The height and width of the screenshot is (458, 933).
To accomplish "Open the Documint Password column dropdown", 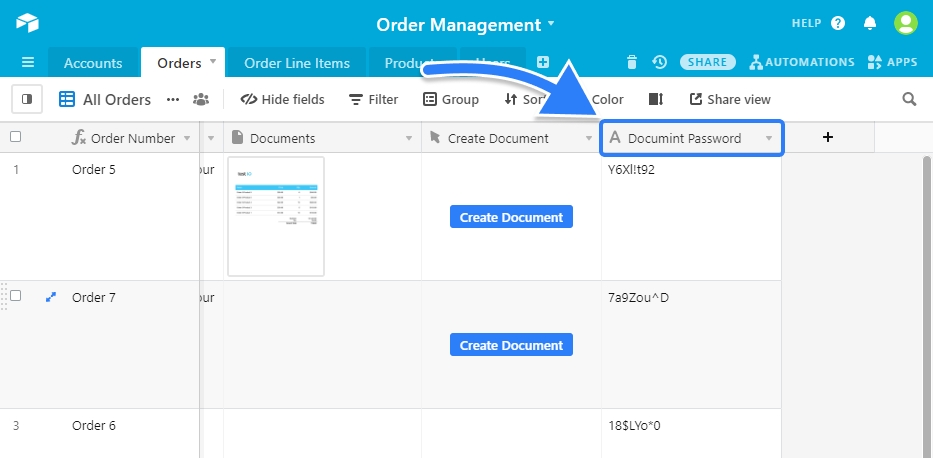I will [768, 138].
